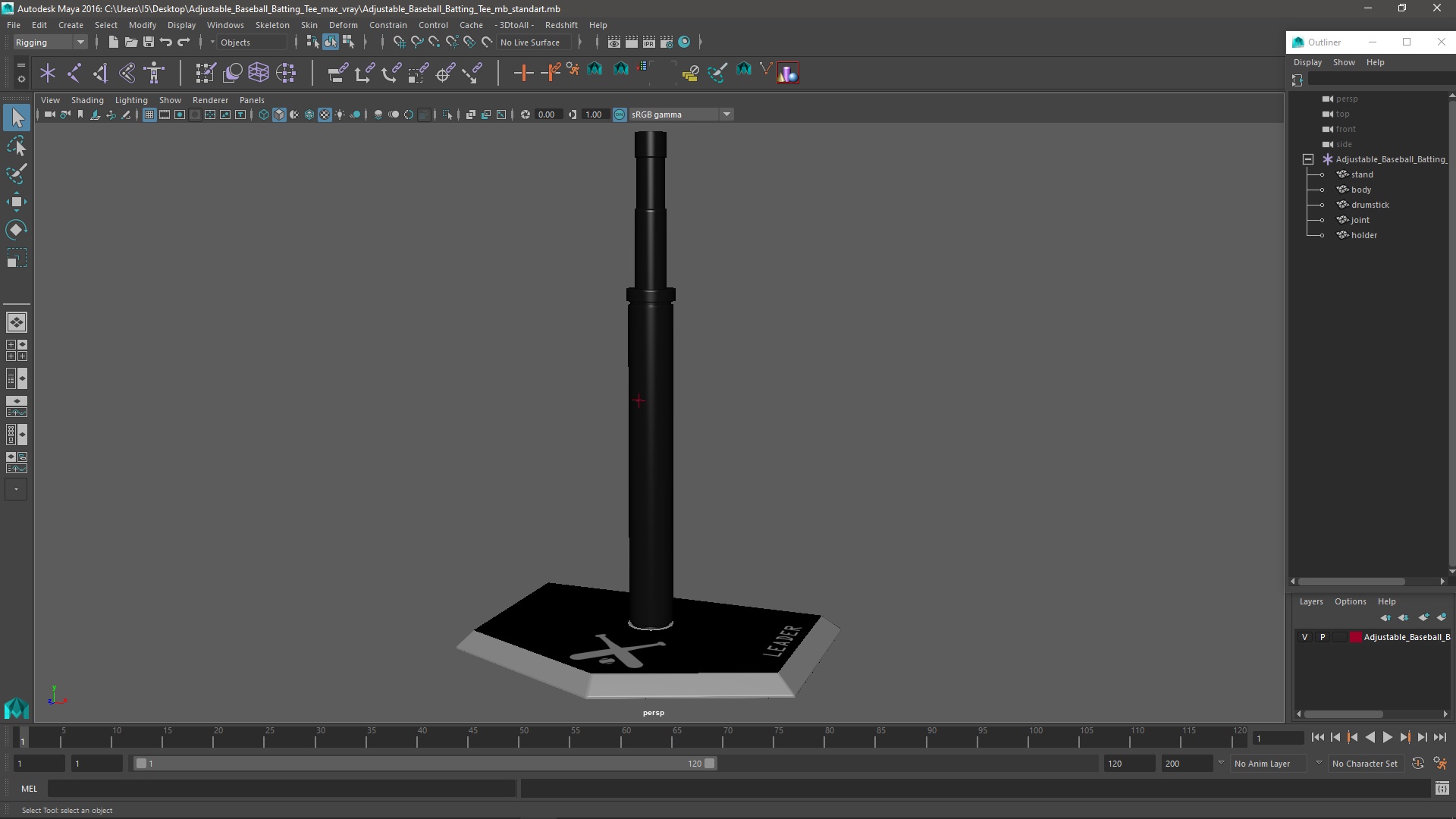Open the Skeleton menu
Viewport: 1456px width, 819px height.
271,25
